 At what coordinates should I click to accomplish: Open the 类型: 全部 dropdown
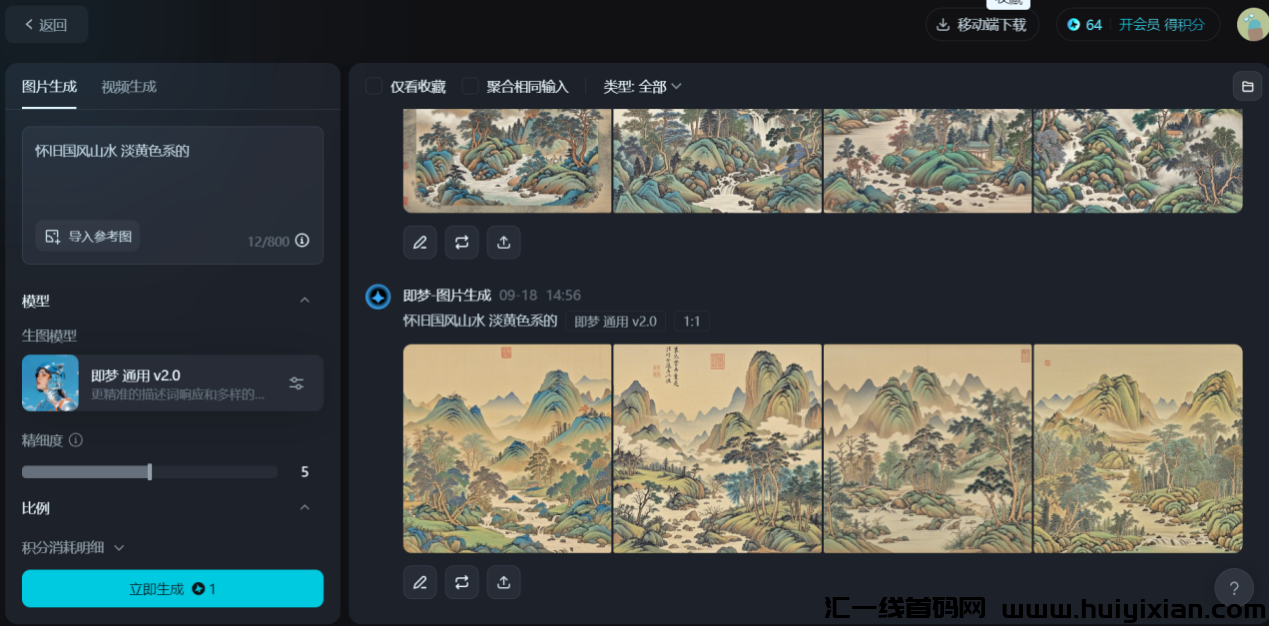tap(642, 87)
